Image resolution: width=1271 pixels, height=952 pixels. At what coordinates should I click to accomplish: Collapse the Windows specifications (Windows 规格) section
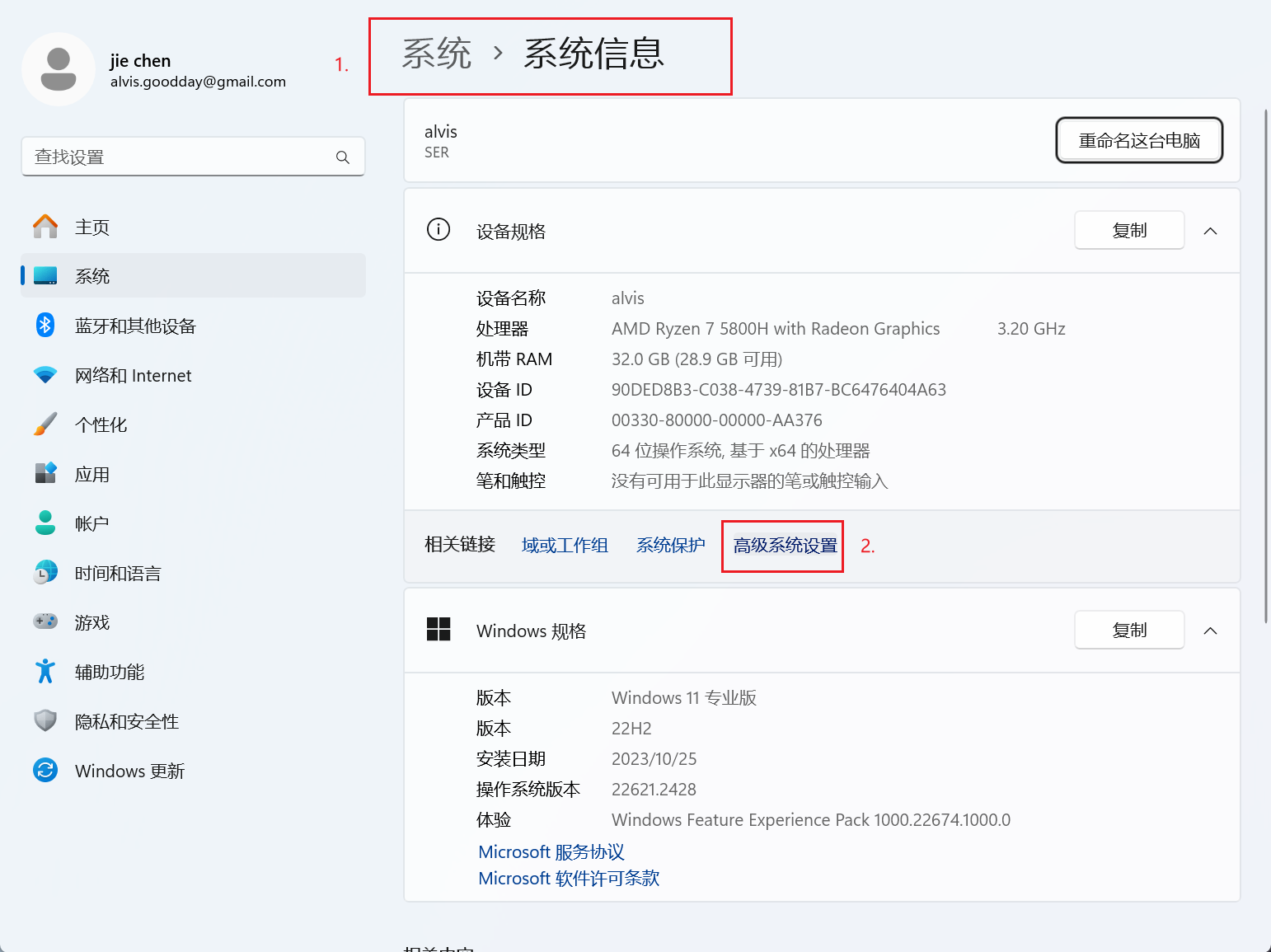pos(1210,631)
